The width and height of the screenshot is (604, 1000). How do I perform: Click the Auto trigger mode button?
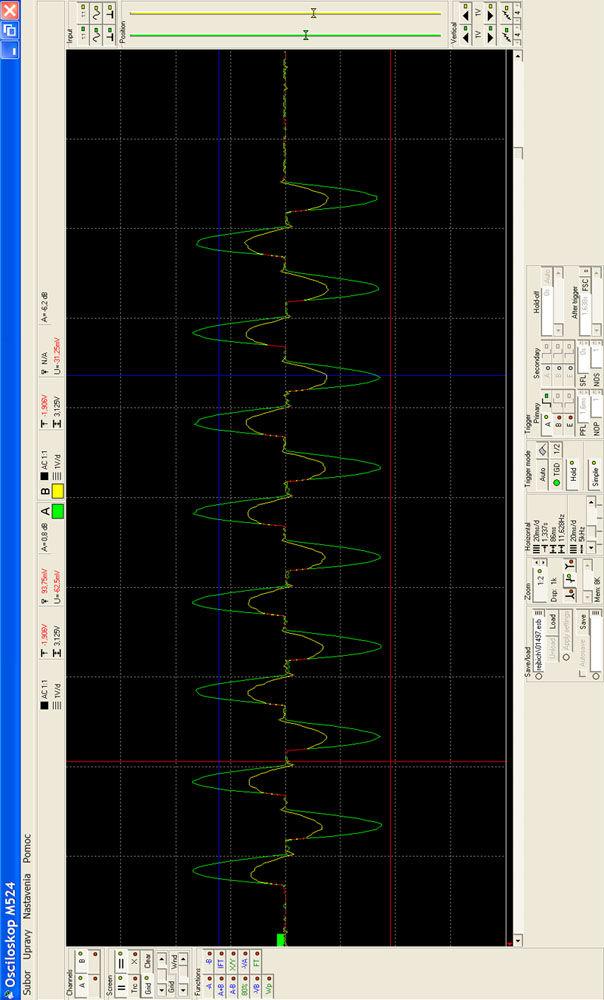pos(543,473)
